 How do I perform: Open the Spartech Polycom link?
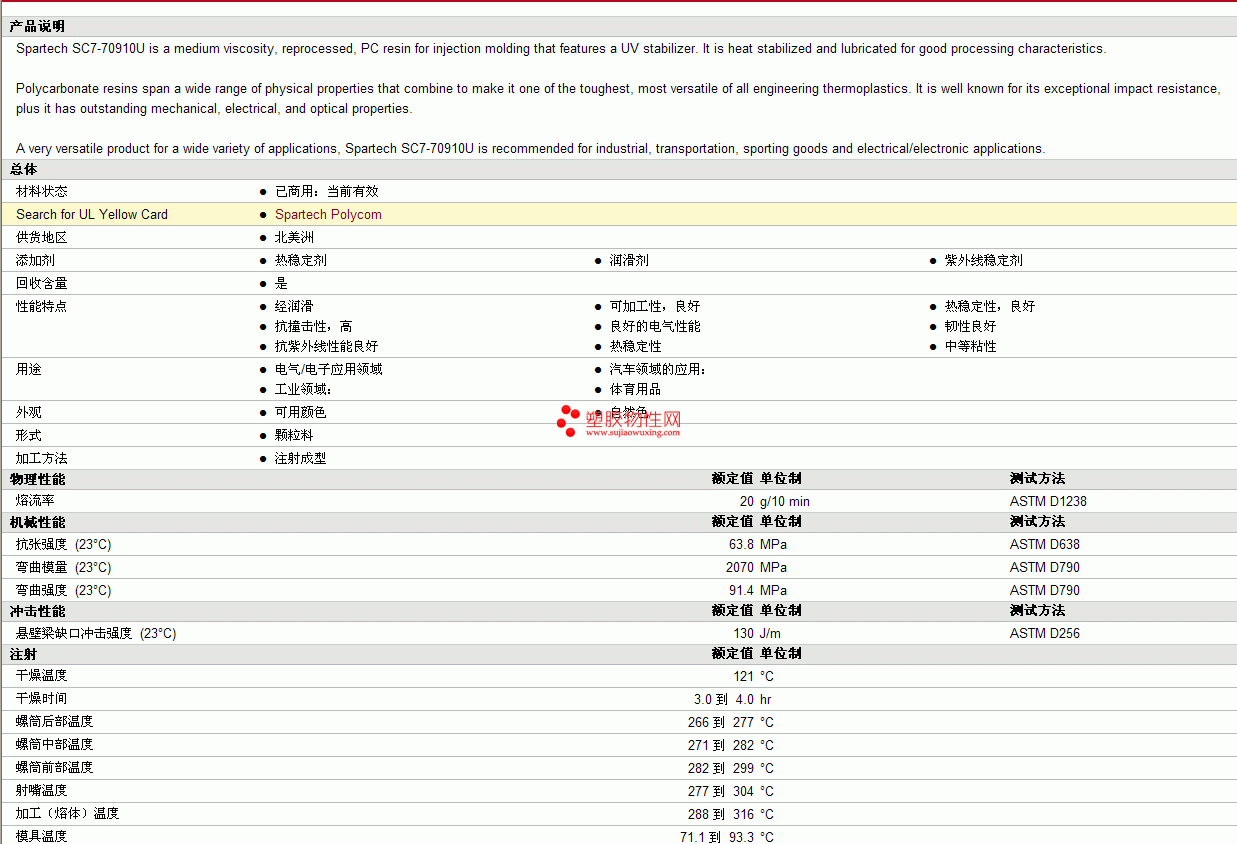pyautogui.click(x=328, y=214)
